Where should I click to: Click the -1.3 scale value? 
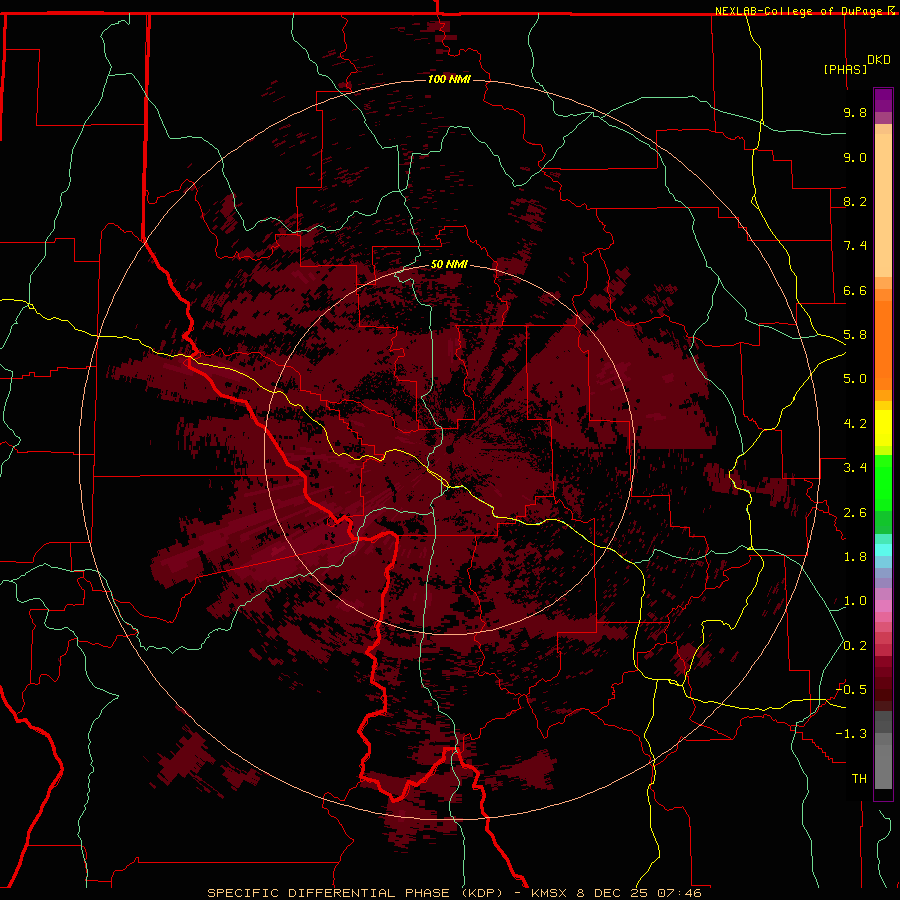pos(852,734)
